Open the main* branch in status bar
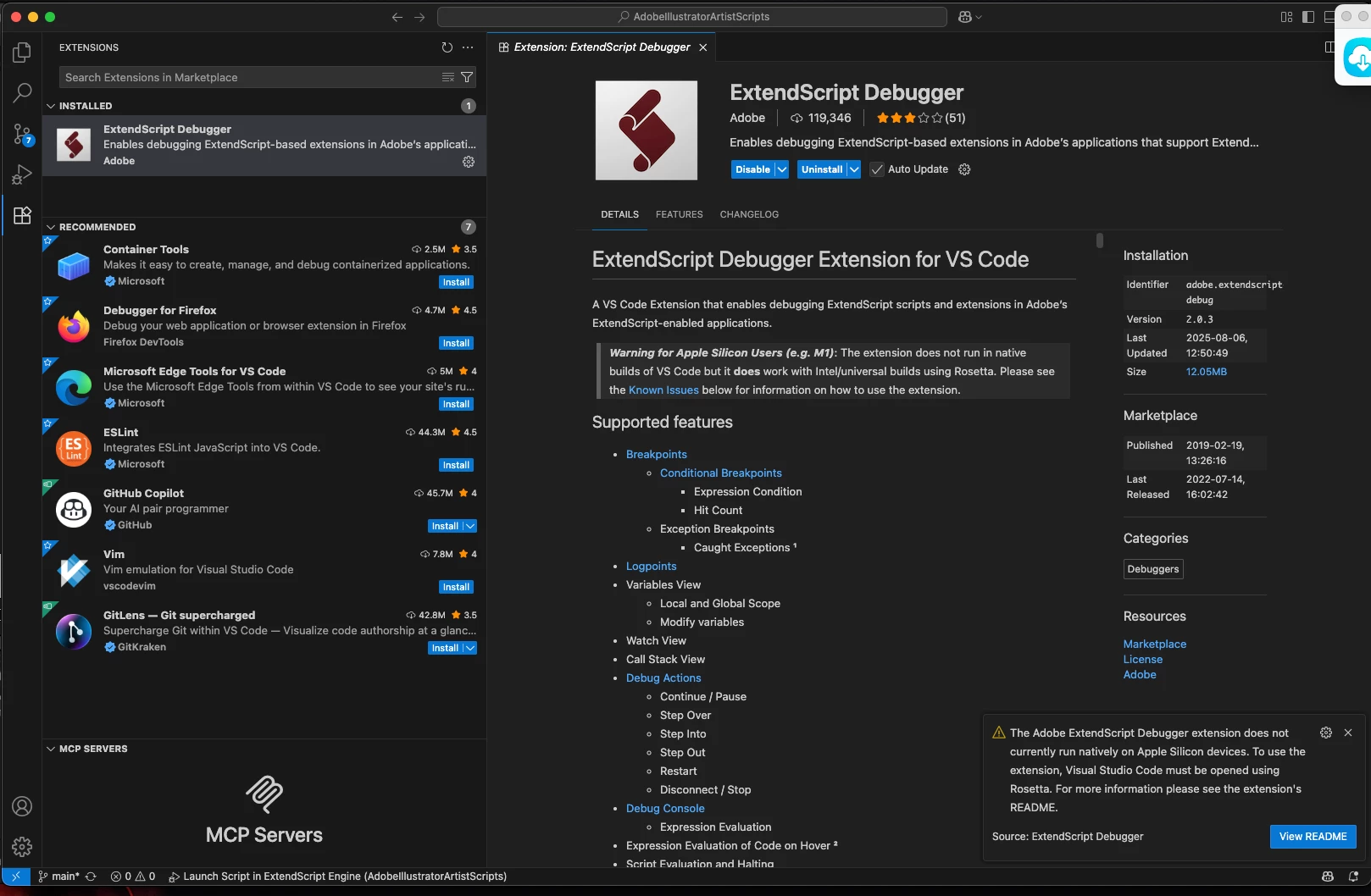 [x=58, y=877]
